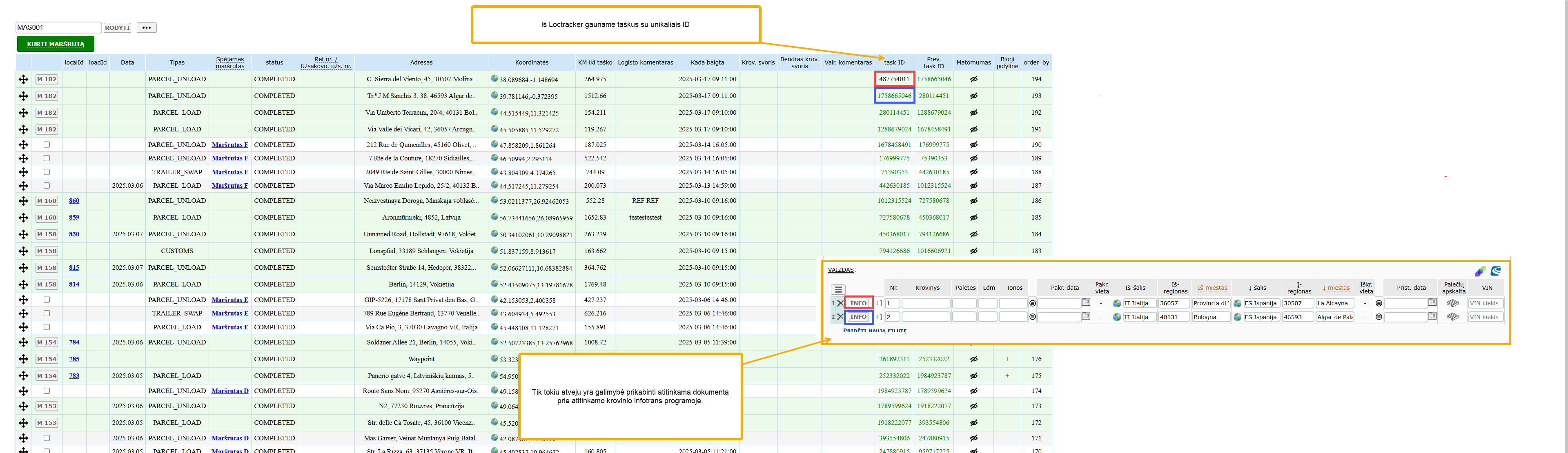Click the move handle of the first PARCEL_UNLOAD row
The image size is (1568, 453).
pyautogui.click(x=23, y=79)
